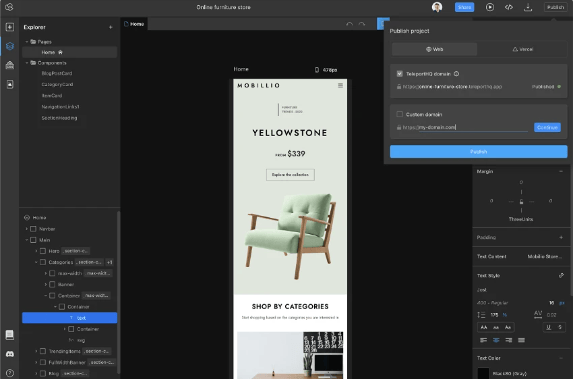573x379 pixels.
Task: Toggle the margin link lock icon
Action: (521, 201)
